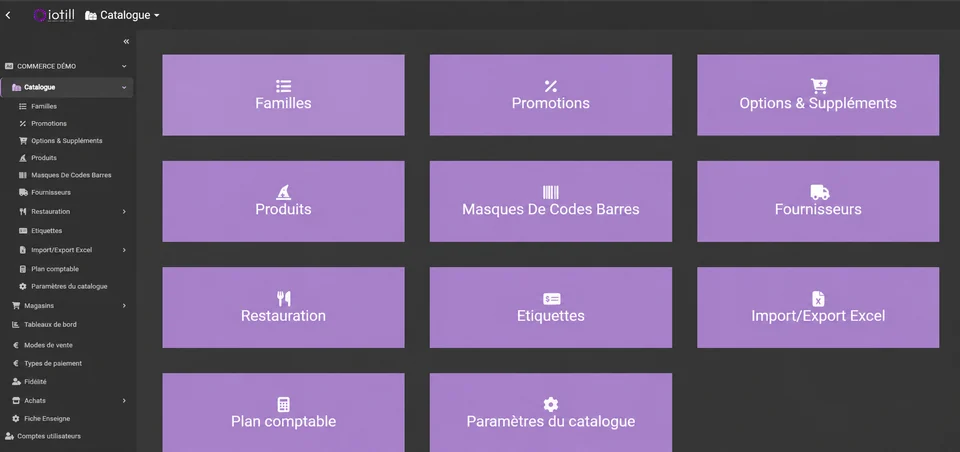Screen dimensions: 960x452
Task: Expand Import/Export Excel chevron in sidebar
Action: 124,250
